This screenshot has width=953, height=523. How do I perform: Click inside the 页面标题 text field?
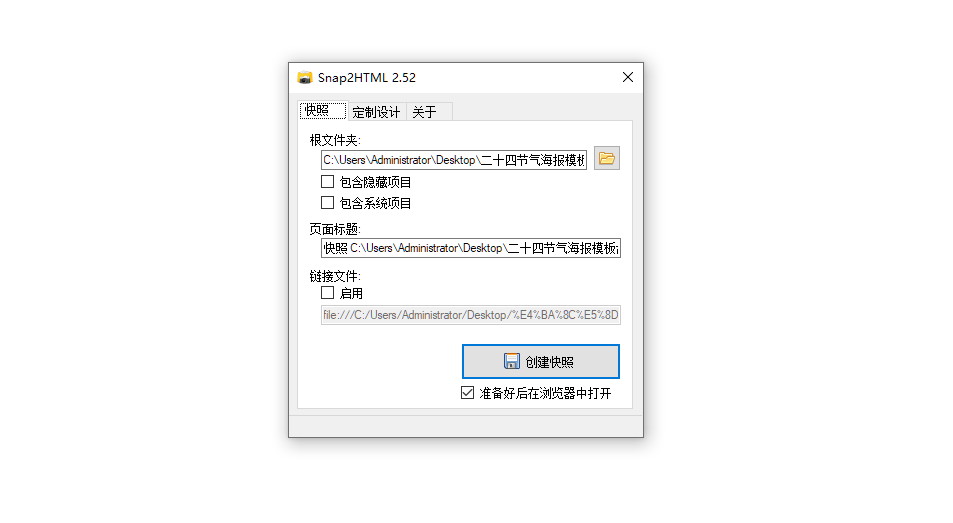point(471,248)
